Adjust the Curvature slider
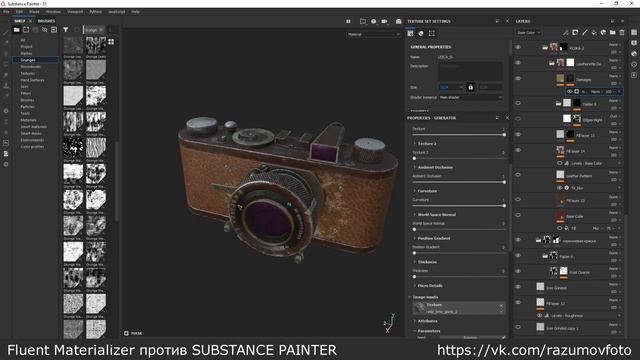The image size is (640, 360). point(459,206)
